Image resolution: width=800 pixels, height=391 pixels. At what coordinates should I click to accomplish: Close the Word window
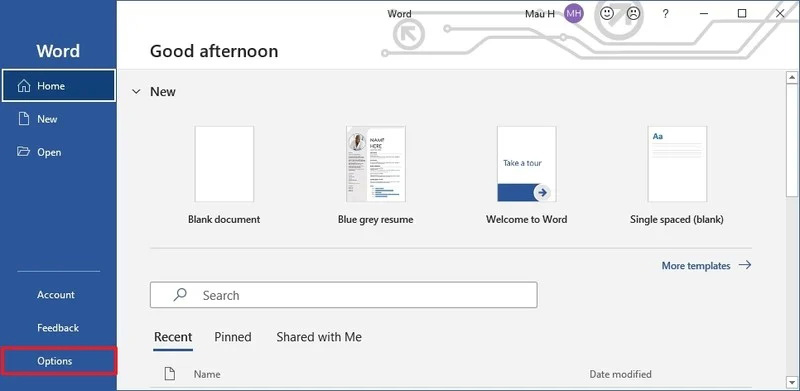point(780,14)
